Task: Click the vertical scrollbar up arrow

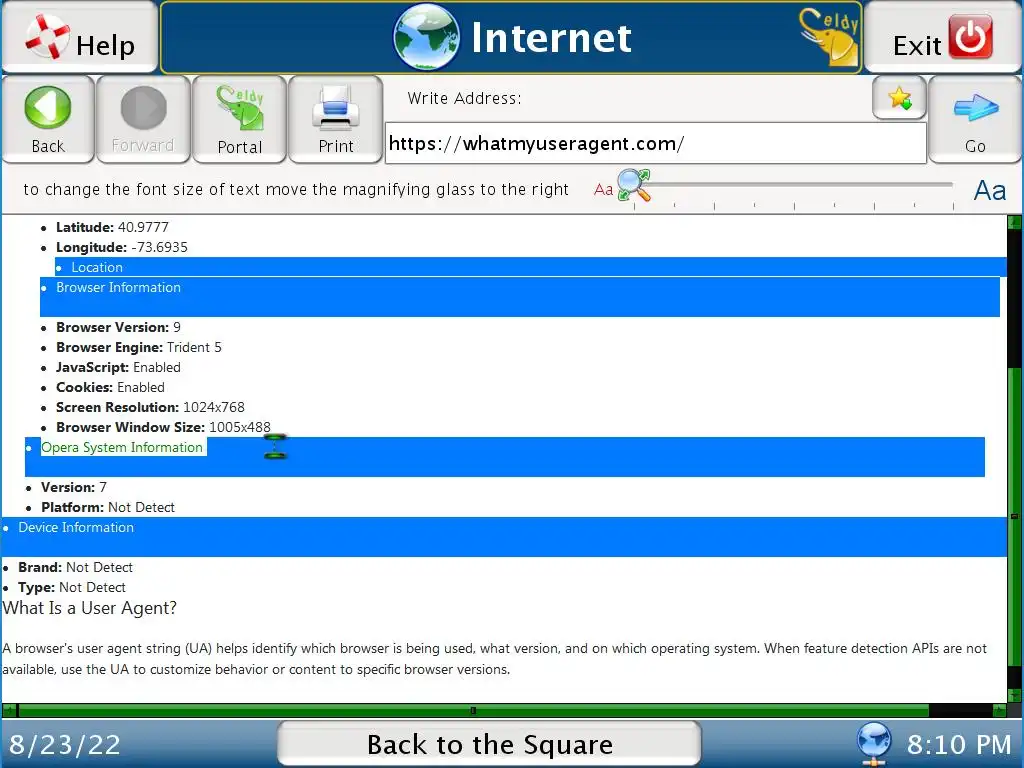Action: pos(1014,222)
